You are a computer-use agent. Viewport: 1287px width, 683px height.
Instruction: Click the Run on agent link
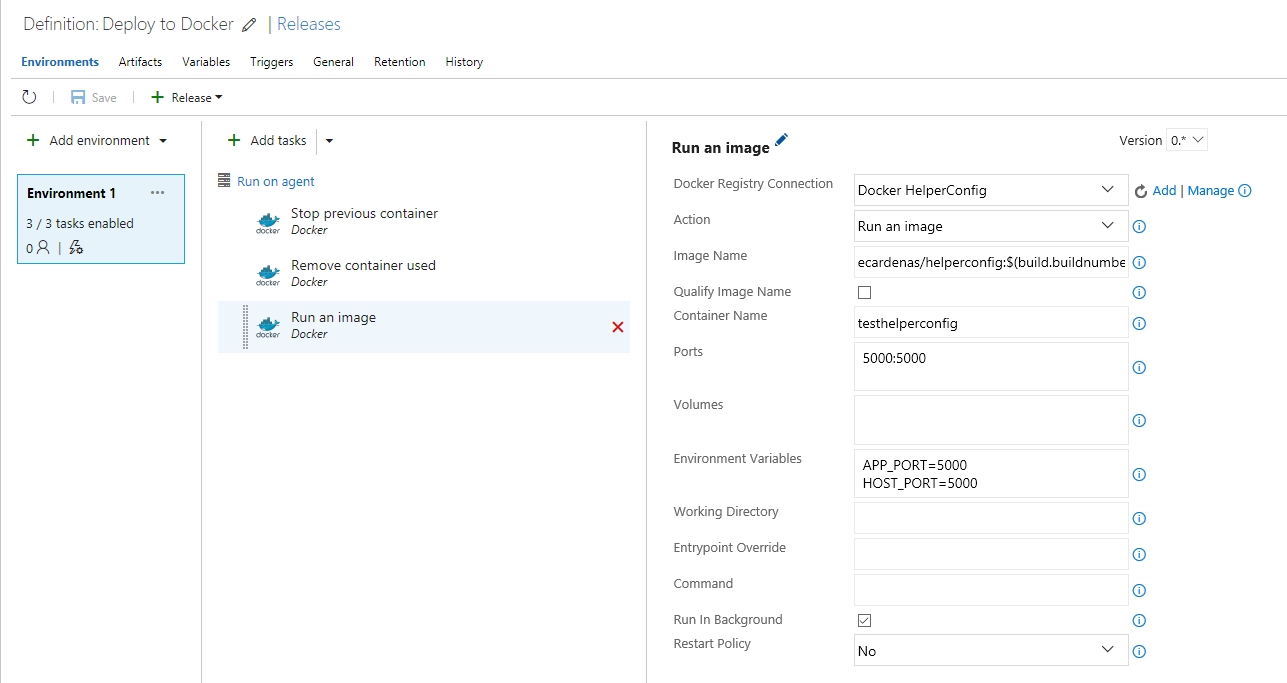pyautogui.click(x=276, y=181)
